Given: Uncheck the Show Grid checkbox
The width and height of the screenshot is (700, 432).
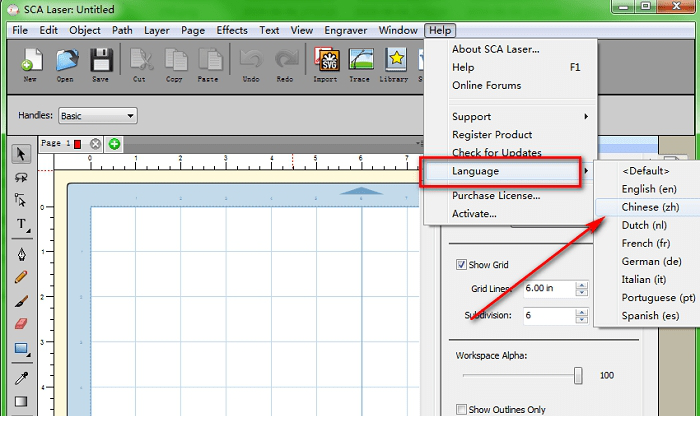Looking at the screenshot, I should click(461, 265).
